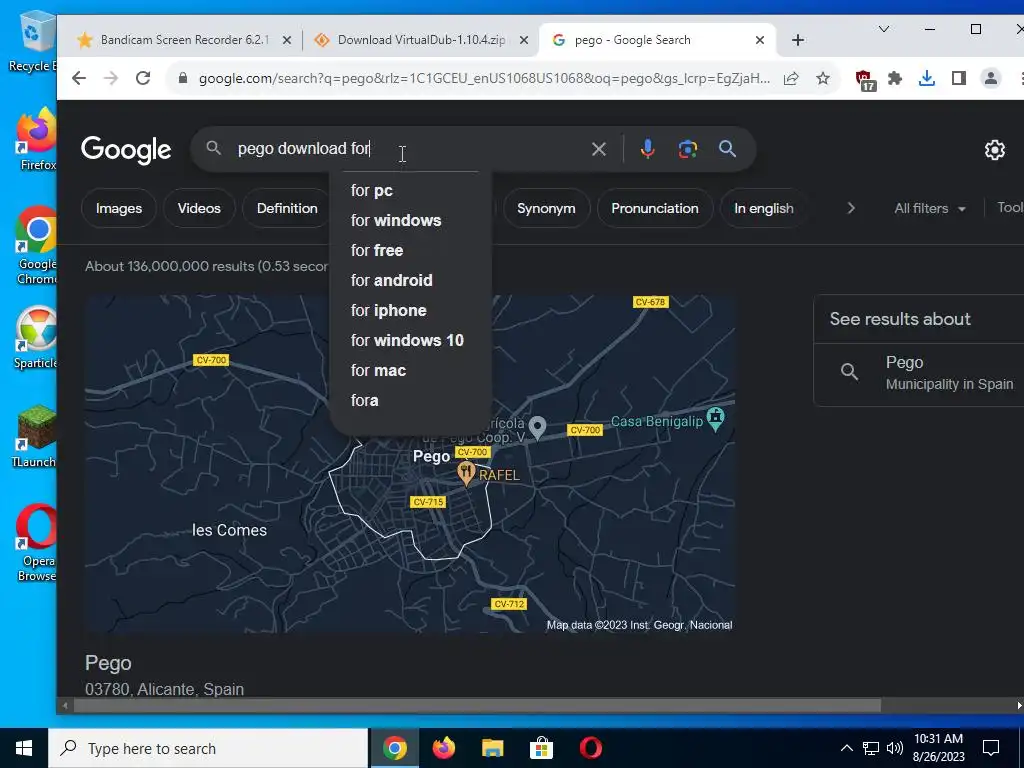Click the Chrome back arrow button
This screenshot has width=1024, height=768.
click(x=79, y=78)
